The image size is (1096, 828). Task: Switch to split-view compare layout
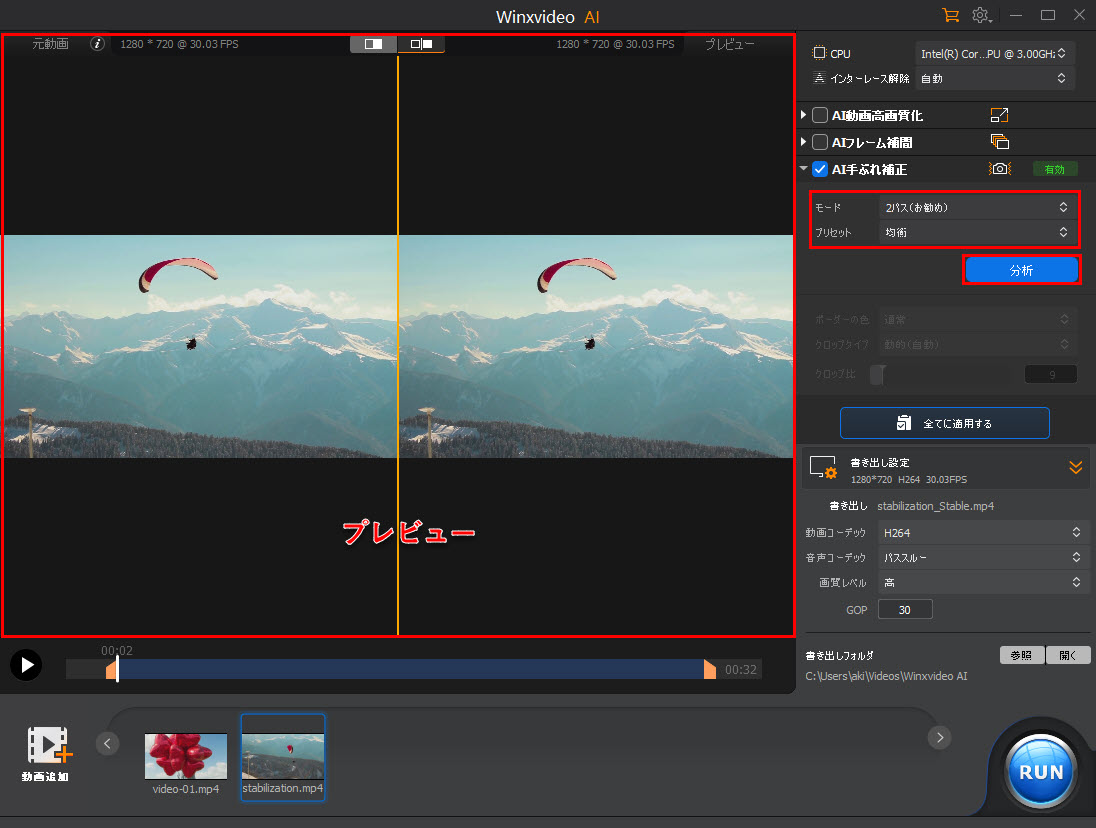(x=421, y=44)
